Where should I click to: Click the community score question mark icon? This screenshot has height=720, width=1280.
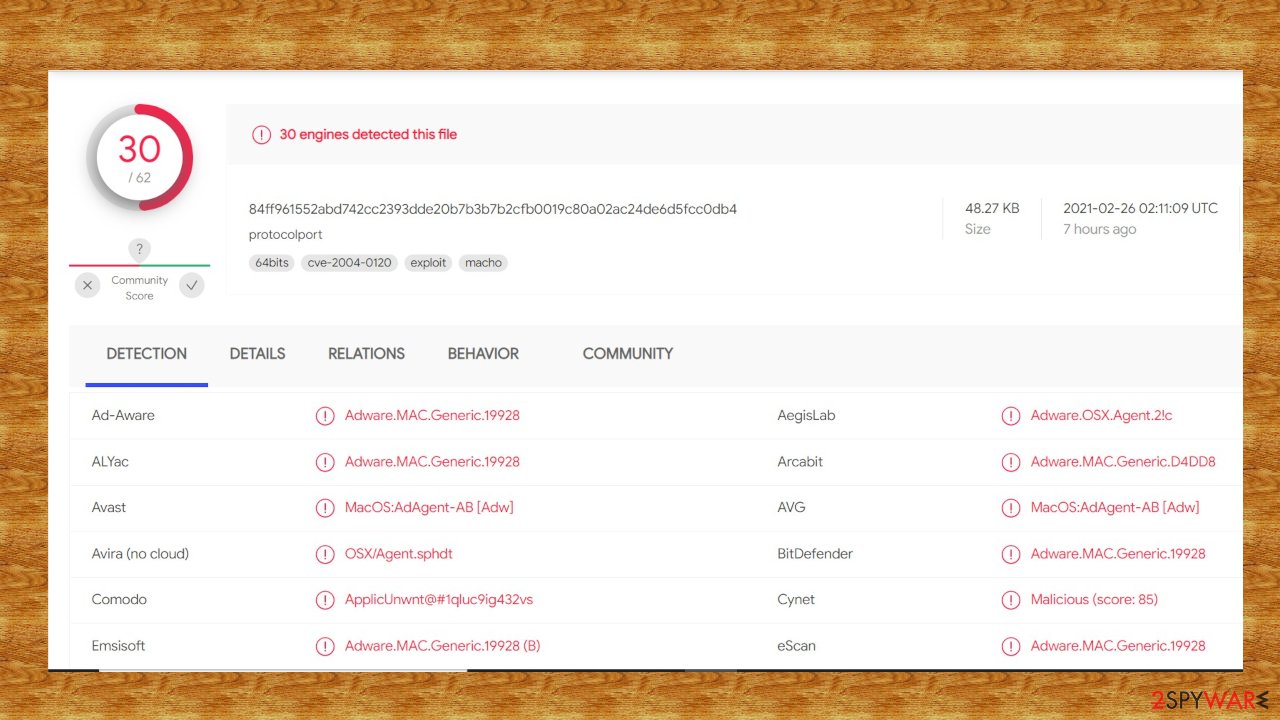(139, 250)
